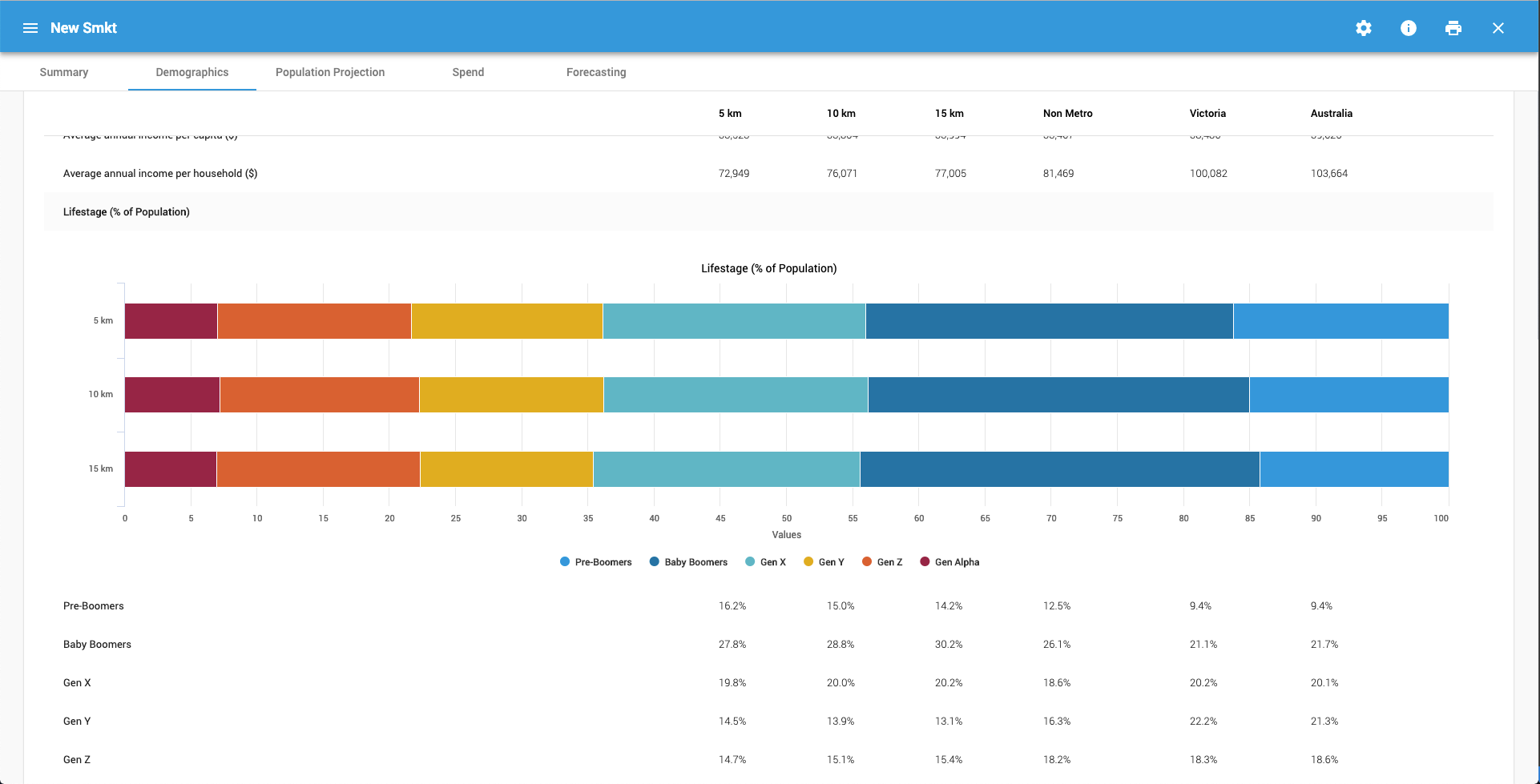Click the Lifestage (% of Population) section header row
Image resolution: width=1540 pixels, height=784 pixels.
pos(127,212)
